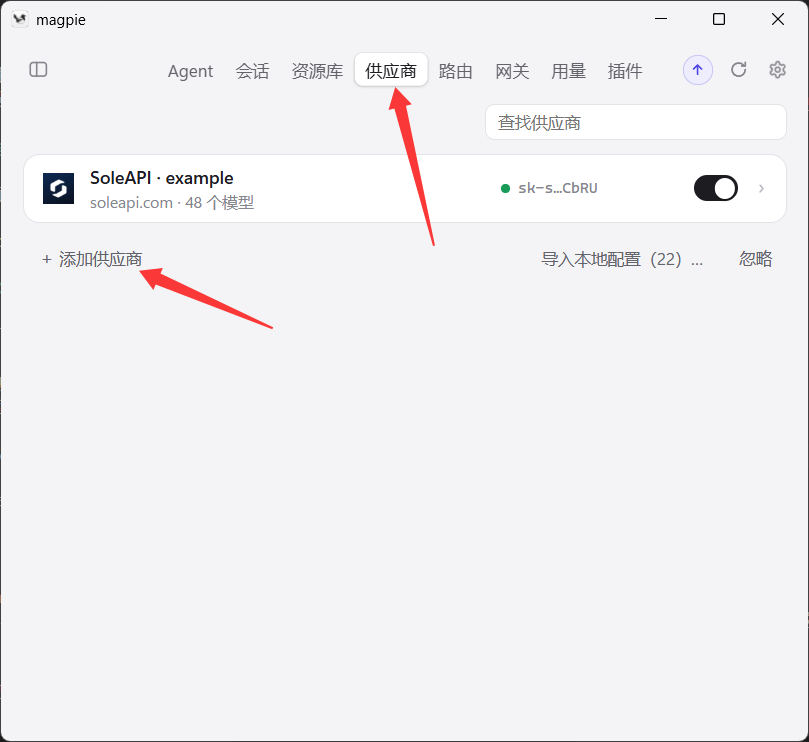Screen dimensions: 809x742
Task: Click the SoleAPI logo icon
Action: tap(58, 188)
